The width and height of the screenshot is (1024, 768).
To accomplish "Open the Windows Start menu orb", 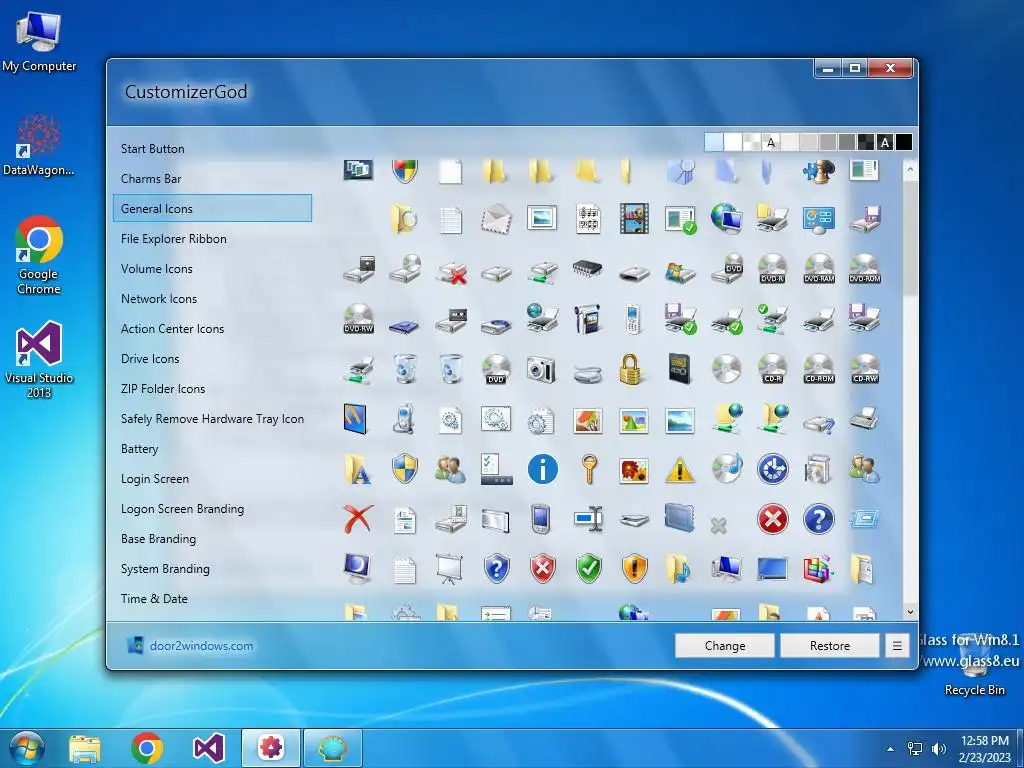I will tap(27, 748).
